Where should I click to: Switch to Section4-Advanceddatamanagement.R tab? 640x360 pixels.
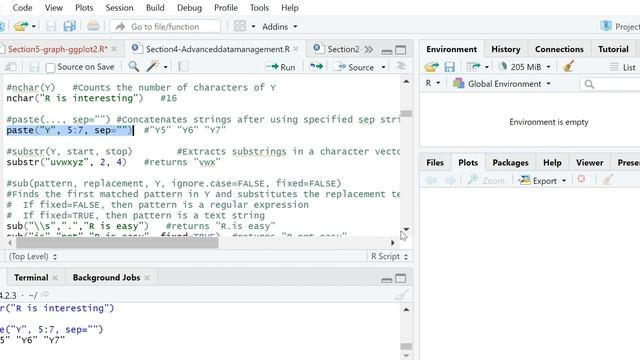pos(218,49)
